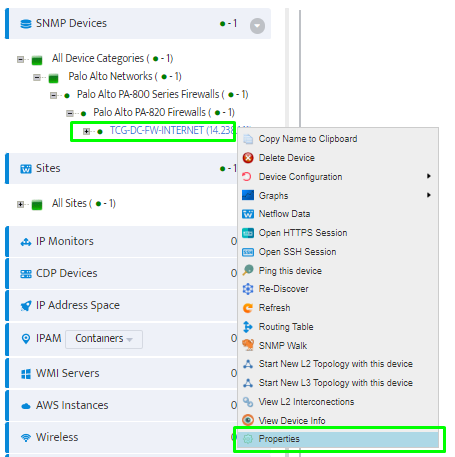
Task: Choose Open HTTPS Session
Action: click(338, 233)
